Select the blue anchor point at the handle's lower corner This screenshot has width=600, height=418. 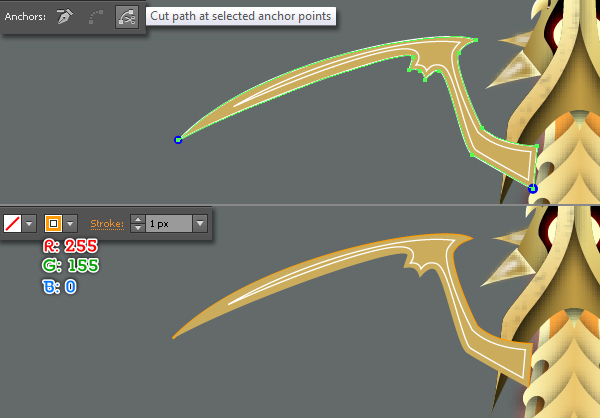click(x=533, y=189)
